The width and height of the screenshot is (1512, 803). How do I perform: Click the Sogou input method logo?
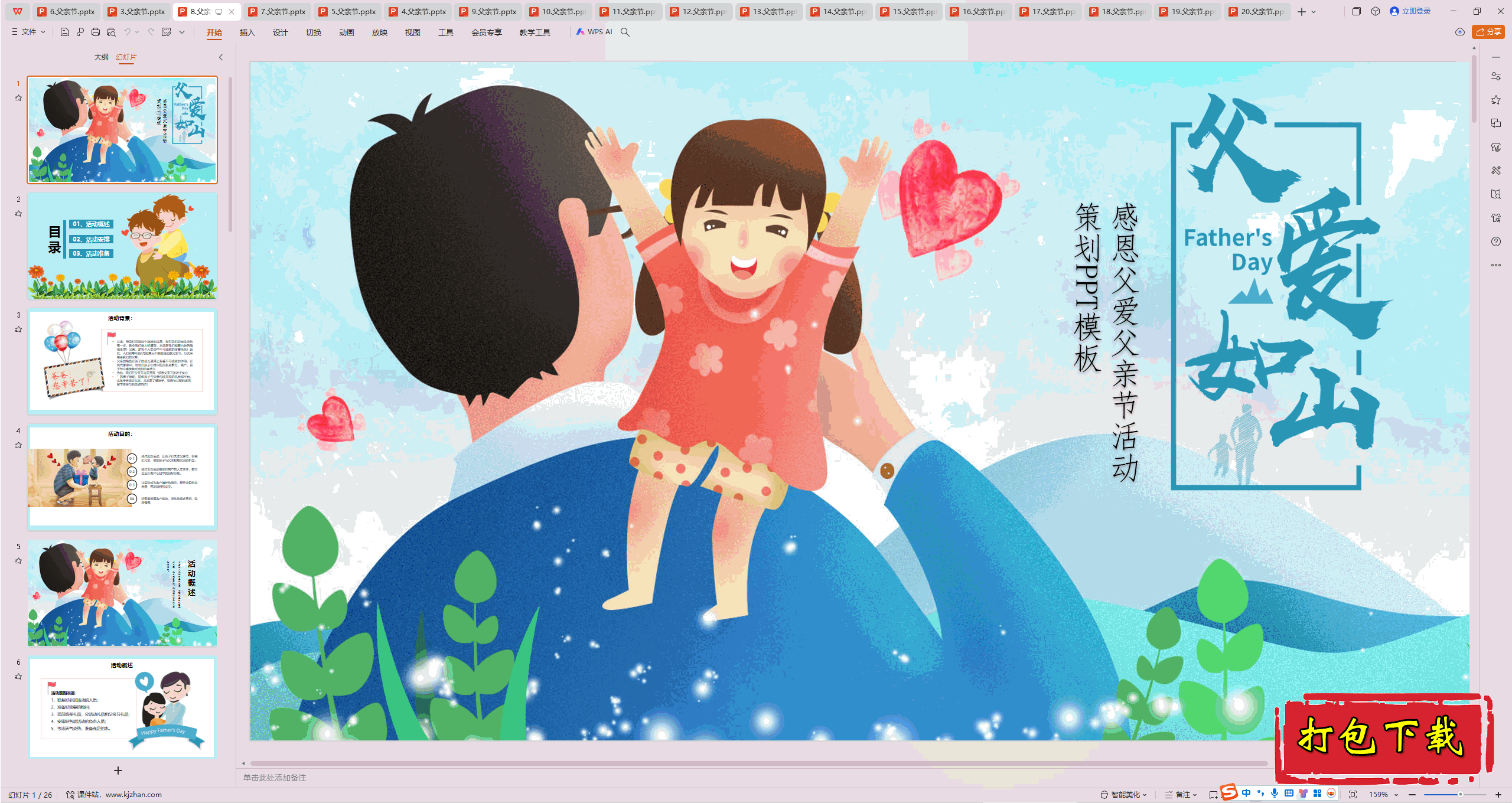[1229, 792]
